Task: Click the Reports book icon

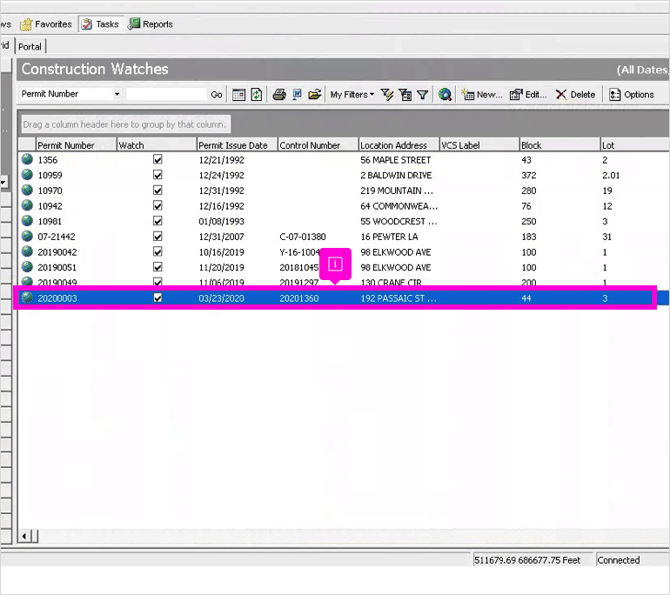Action: pos(134,24)
